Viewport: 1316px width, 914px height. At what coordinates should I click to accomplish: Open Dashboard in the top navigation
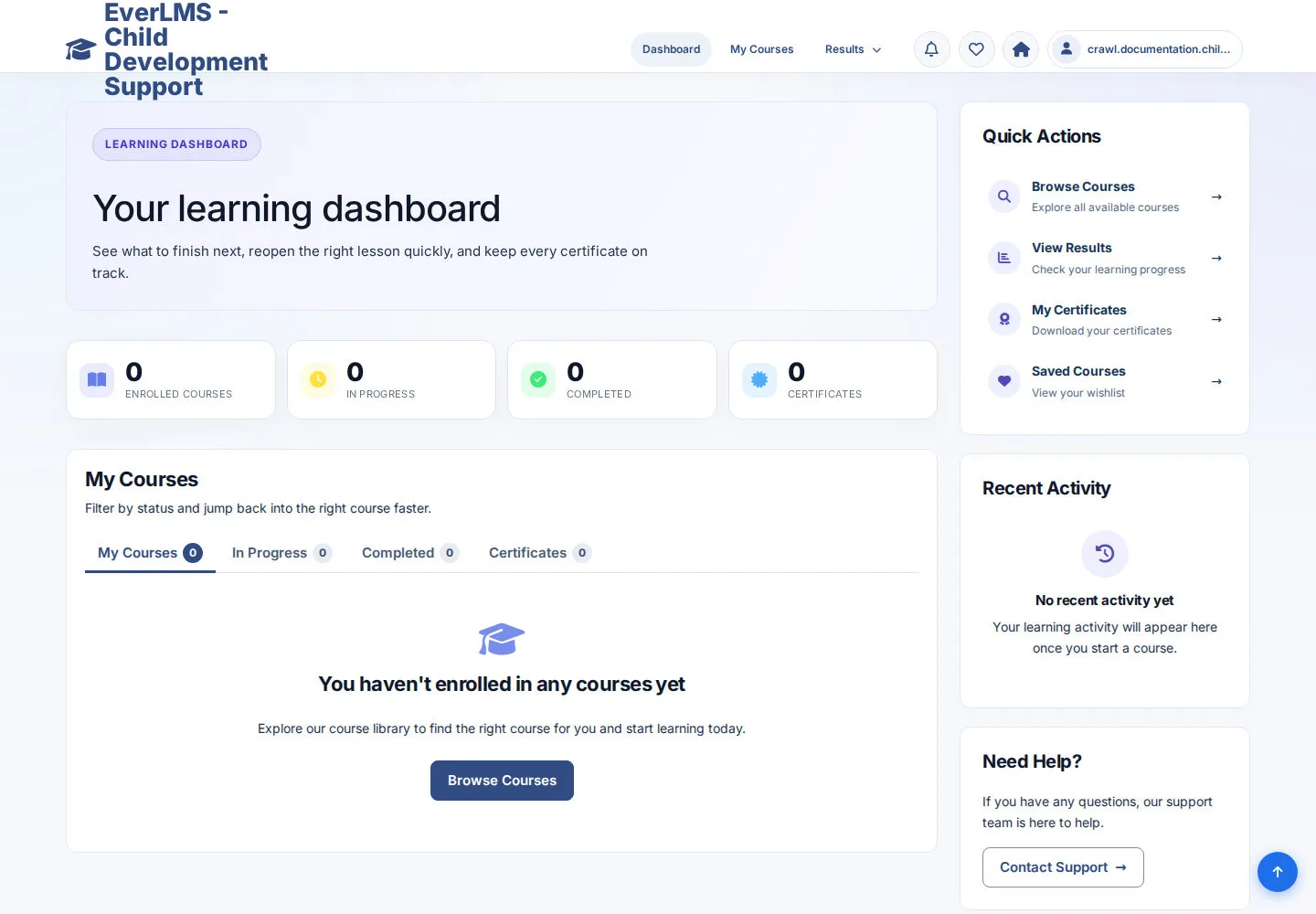coord(671,49)
